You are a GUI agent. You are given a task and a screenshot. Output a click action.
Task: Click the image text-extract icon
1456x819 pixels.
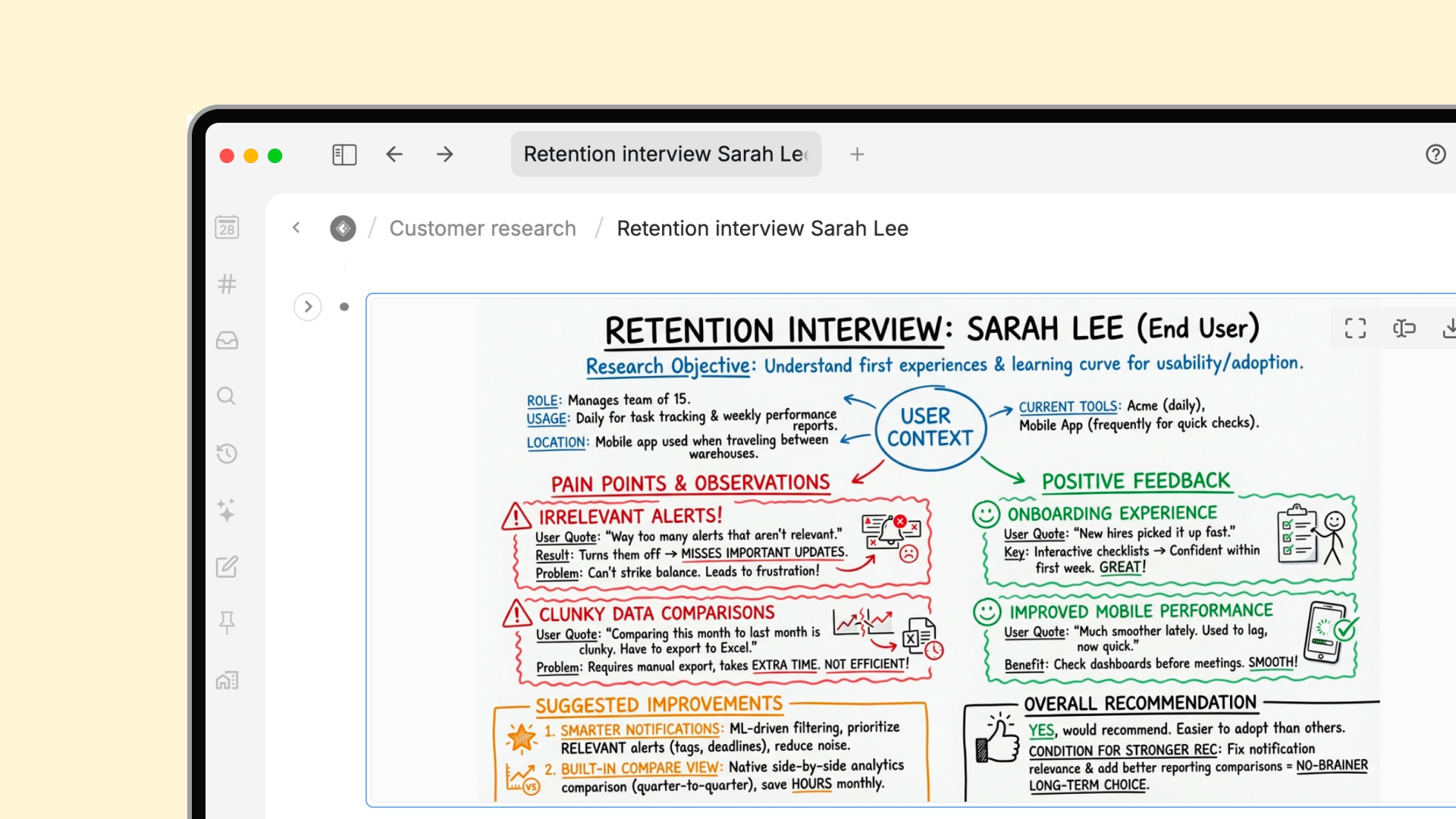tap(1404, 328)
